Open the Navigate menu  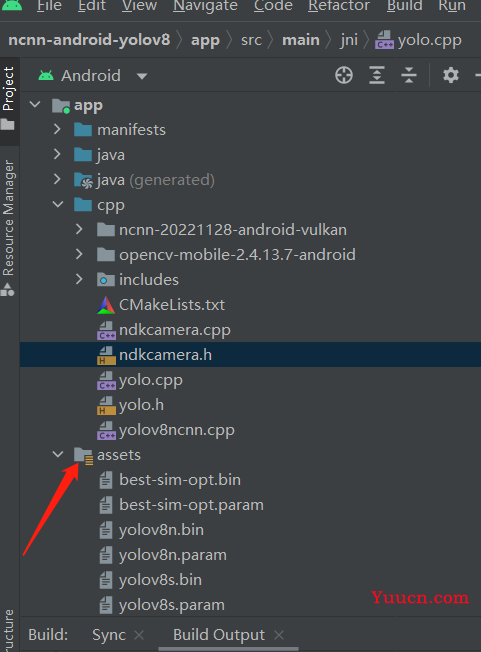click(205, 6)
